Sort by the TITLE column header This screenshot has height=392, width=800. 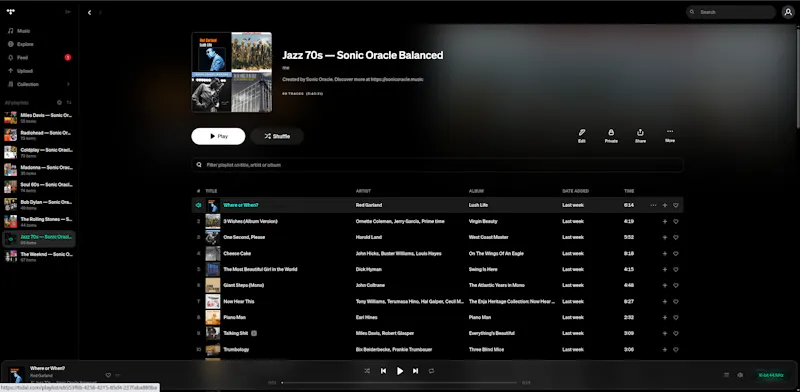tap(211, 191)
